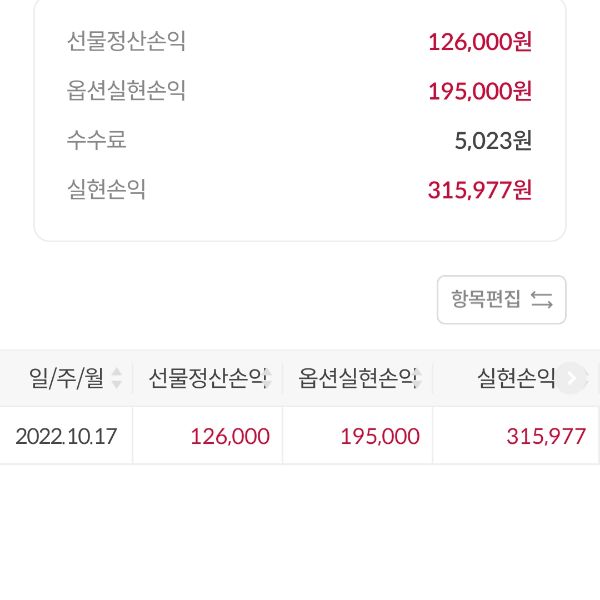This screenshot has width=600, height=600.
Task: Select the 일/주/월 column header text
Action: coord(66,378)
